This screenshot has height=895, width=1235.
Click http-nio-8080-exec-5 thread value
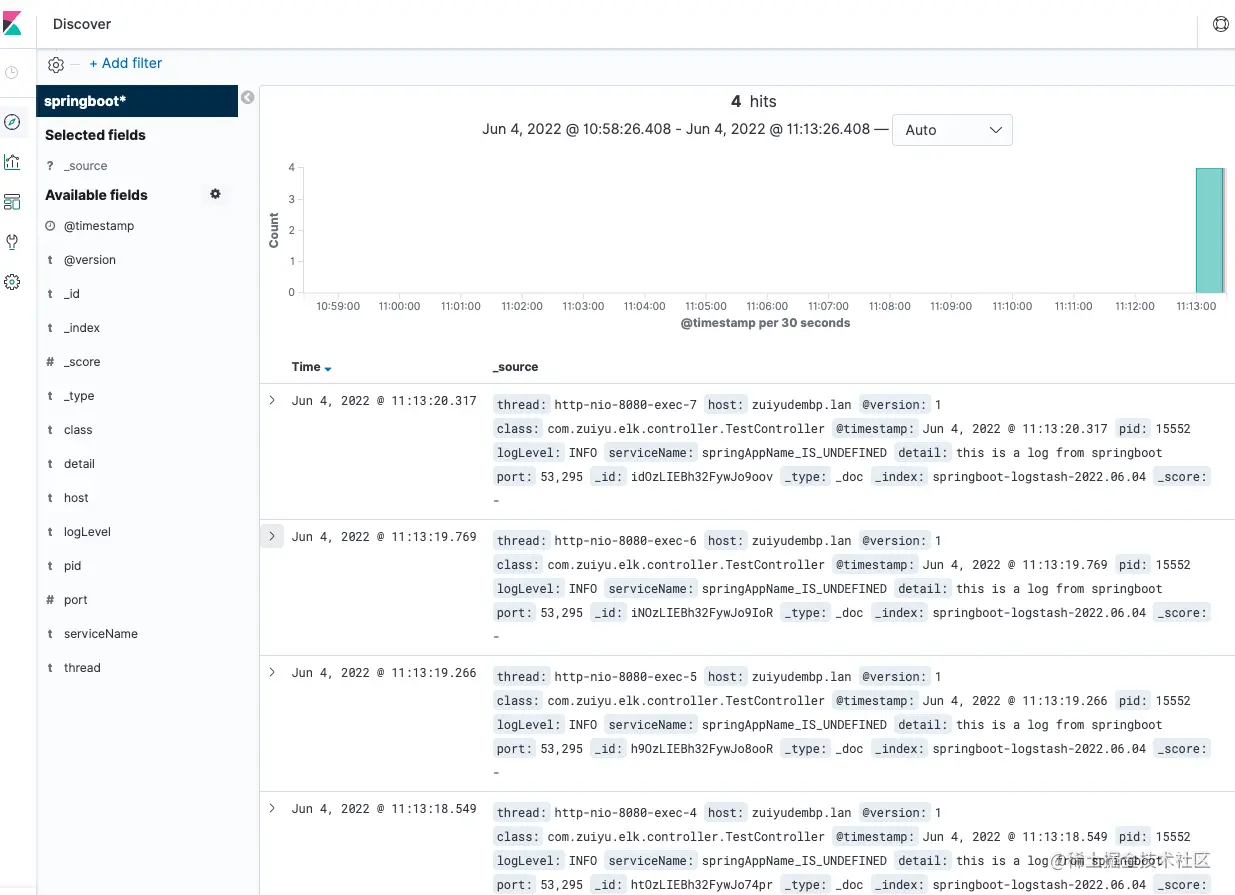pos(626,677)
